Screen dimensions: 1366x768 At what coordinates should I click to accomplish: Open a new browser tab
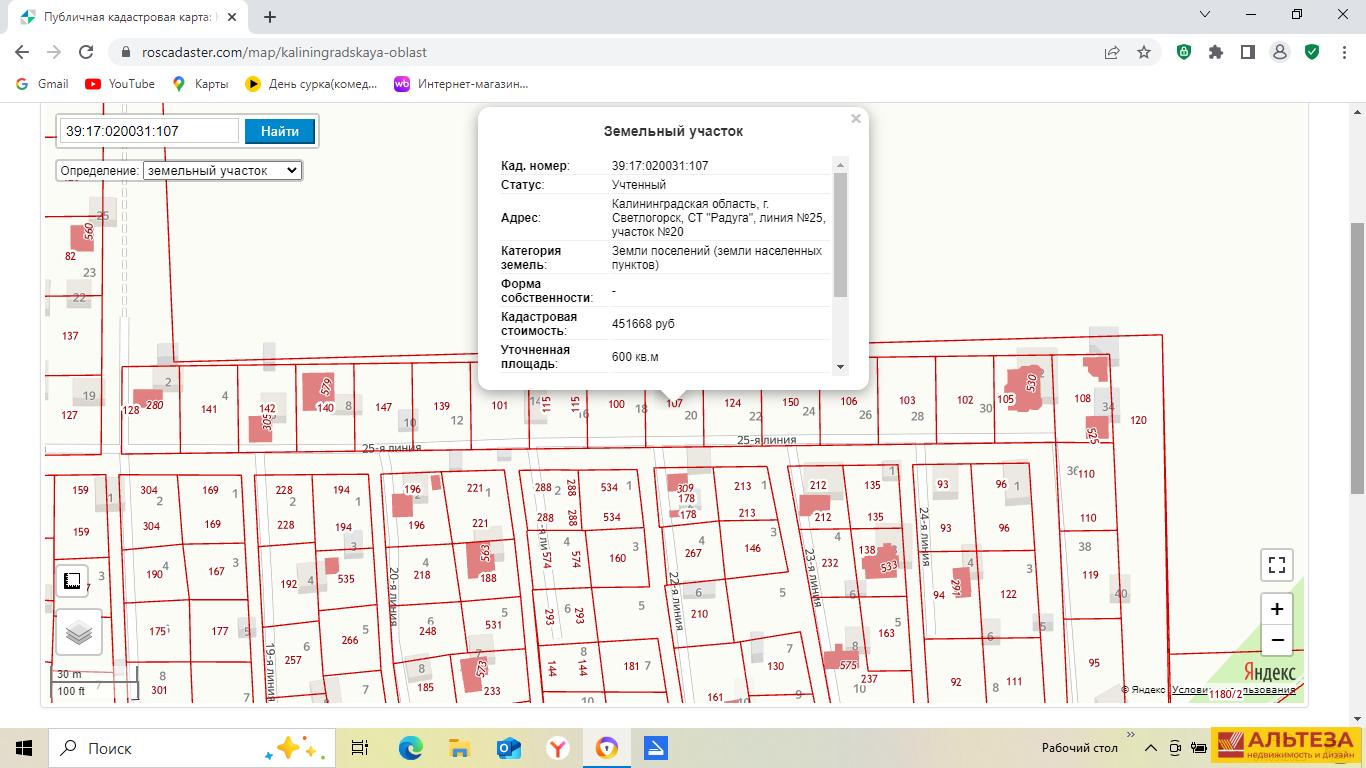(x=270, y=16)
